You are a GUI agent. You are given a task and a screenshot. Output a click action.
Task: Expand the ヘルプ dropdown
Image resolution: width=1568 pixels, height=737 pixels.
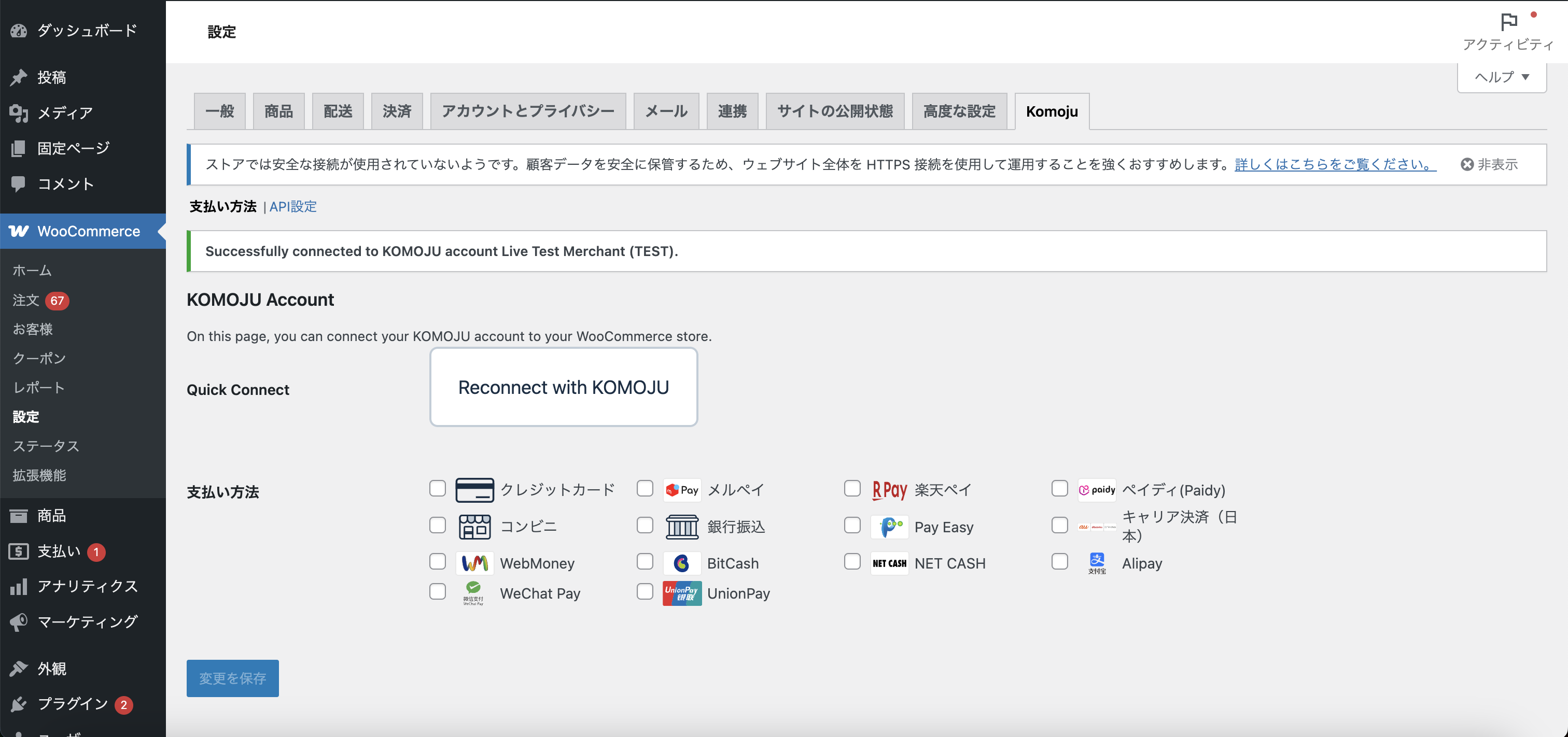[1502, 77]
